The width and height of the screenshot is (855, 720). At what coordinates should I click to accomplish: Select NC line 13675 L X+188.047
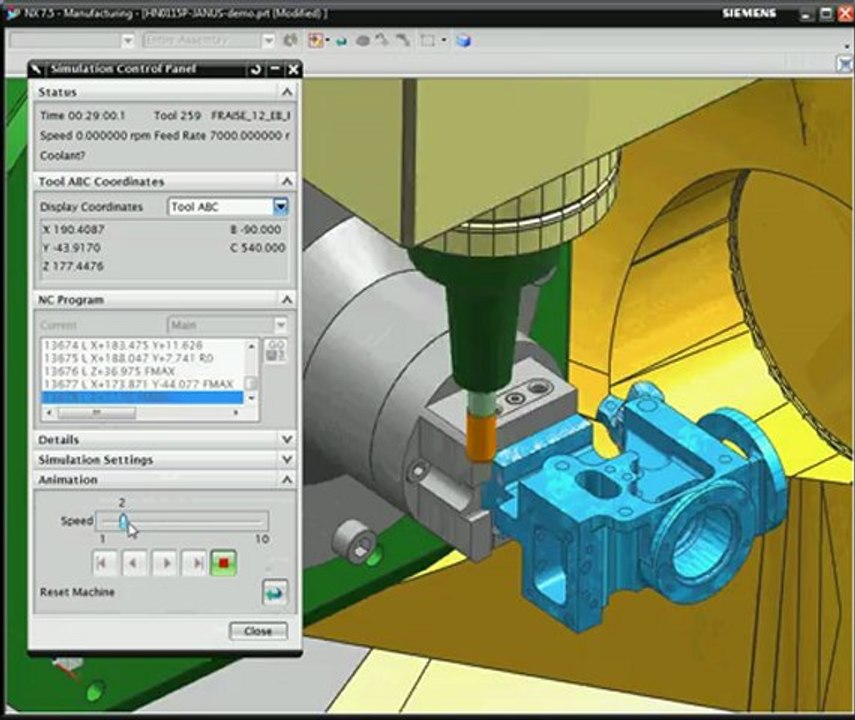[x=129, y=358]
